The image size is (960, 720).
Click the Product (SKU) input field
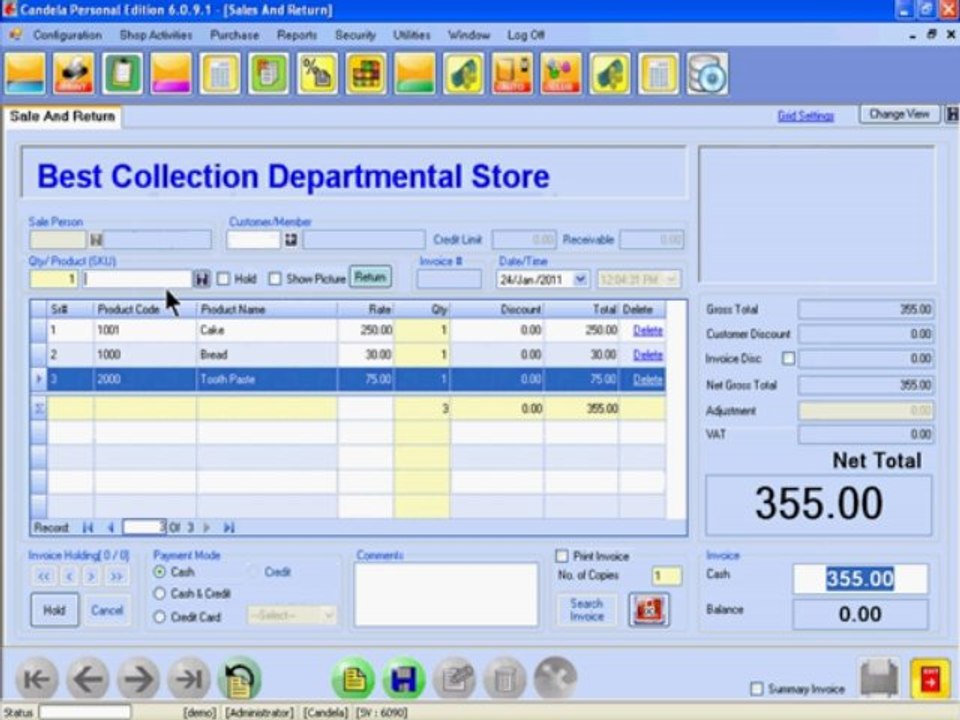click(137, 279)
